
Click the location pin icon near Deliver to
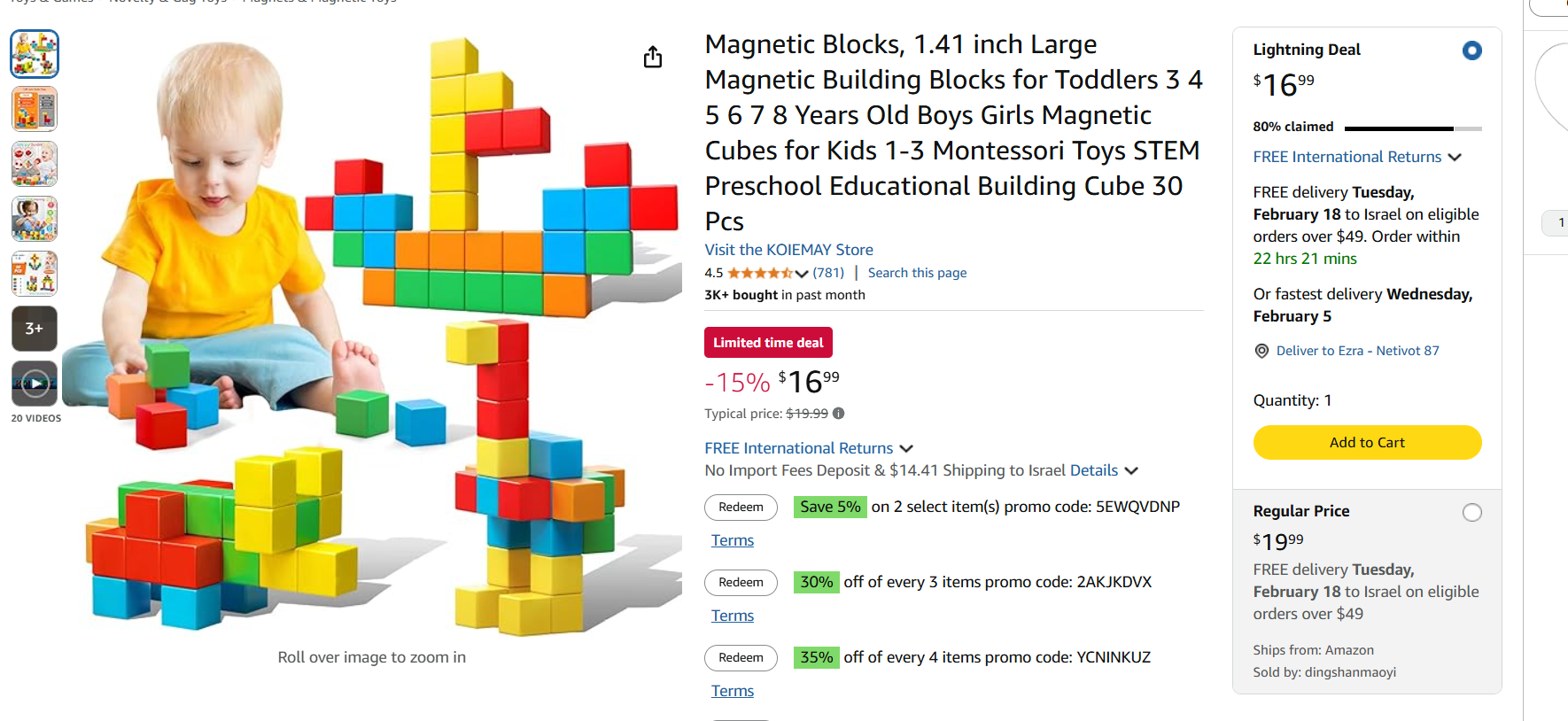click(x=1261, y=351)
